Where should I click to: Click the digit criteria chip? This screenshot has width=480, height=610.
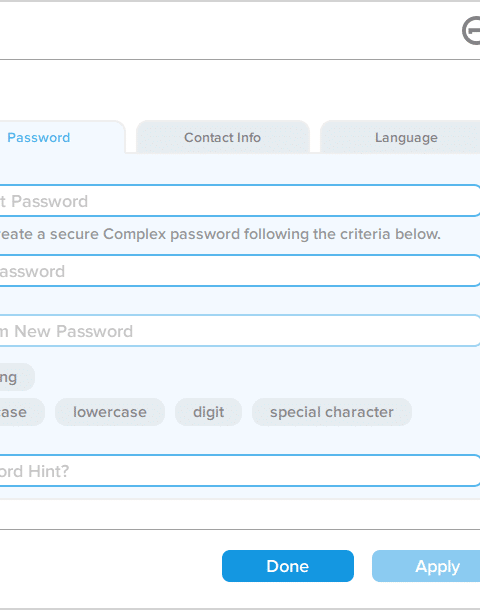point(208,412)
